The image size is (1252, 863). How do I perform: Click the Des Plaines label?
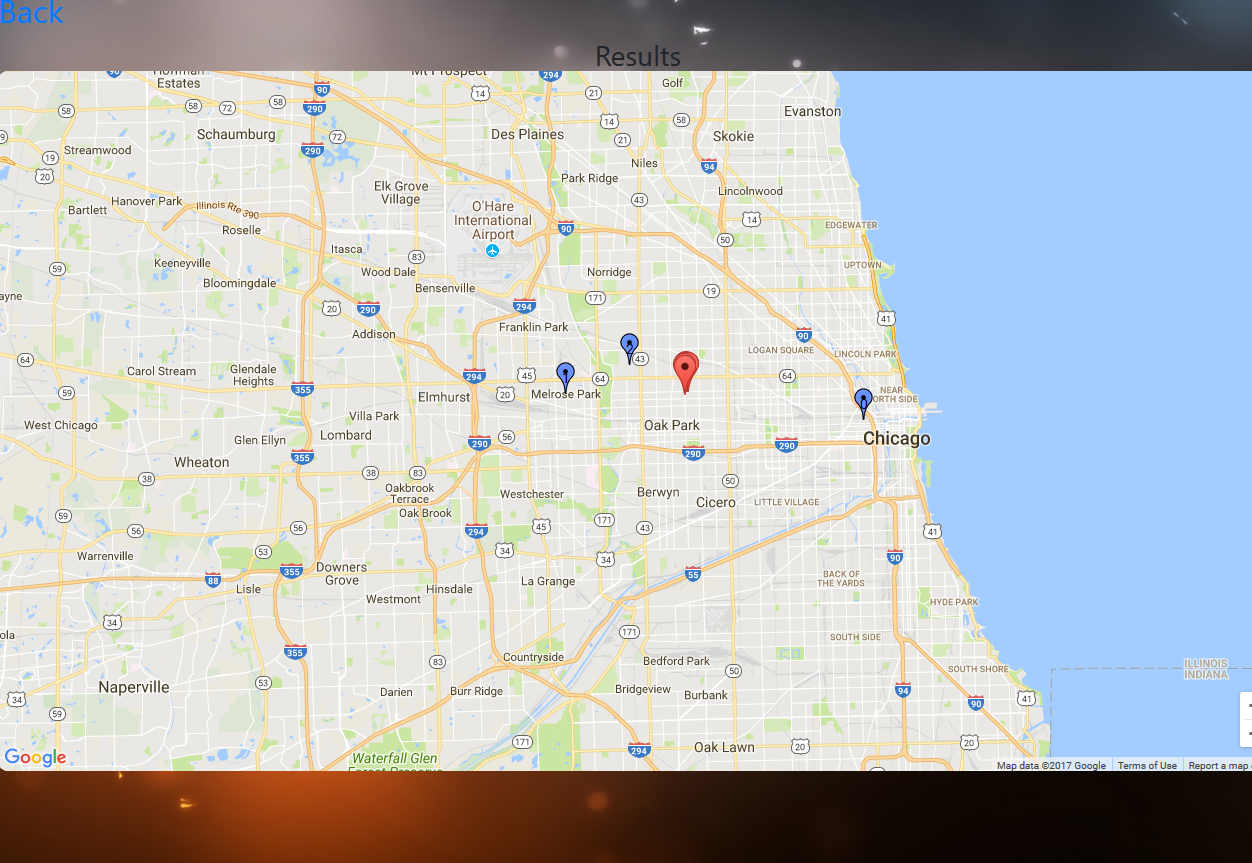(x=527, y=134)
